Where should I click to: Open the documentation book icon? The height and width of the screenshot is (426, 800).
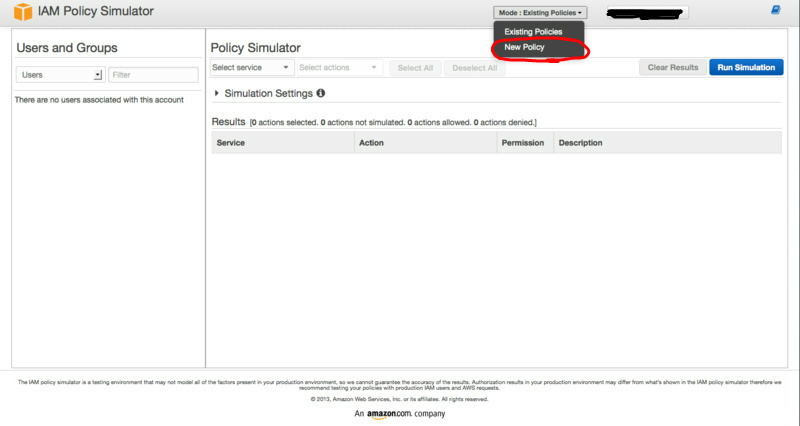(776, 10)
